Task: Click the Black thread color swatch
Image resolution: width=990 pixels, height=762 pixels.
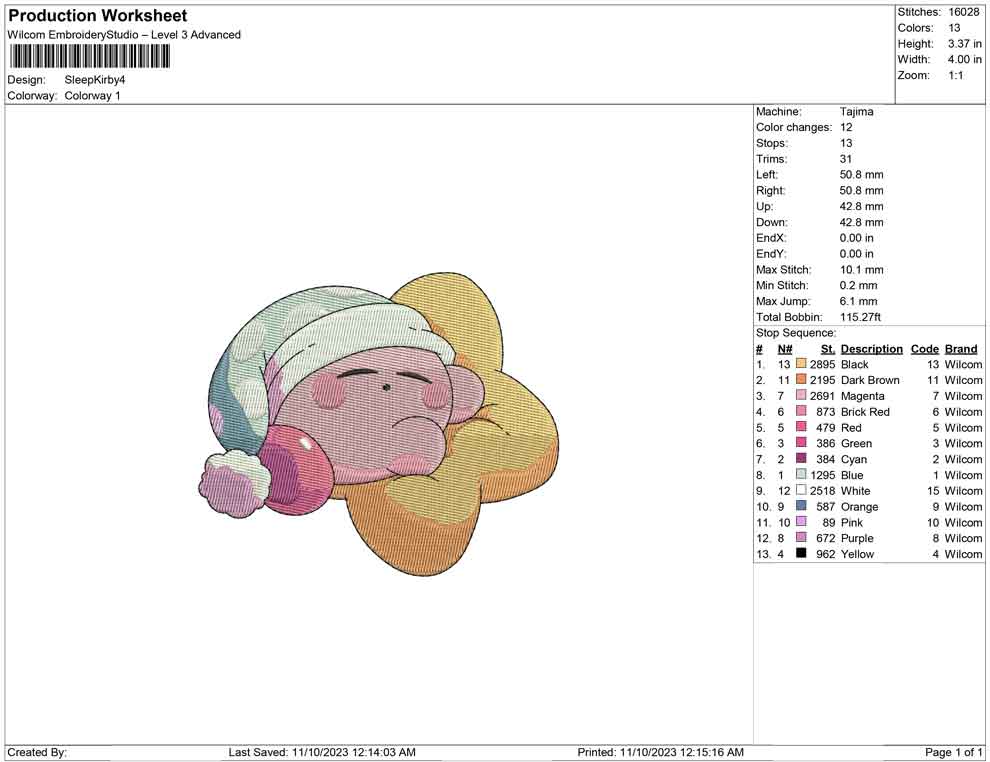Action: click(x=799, y=364)
